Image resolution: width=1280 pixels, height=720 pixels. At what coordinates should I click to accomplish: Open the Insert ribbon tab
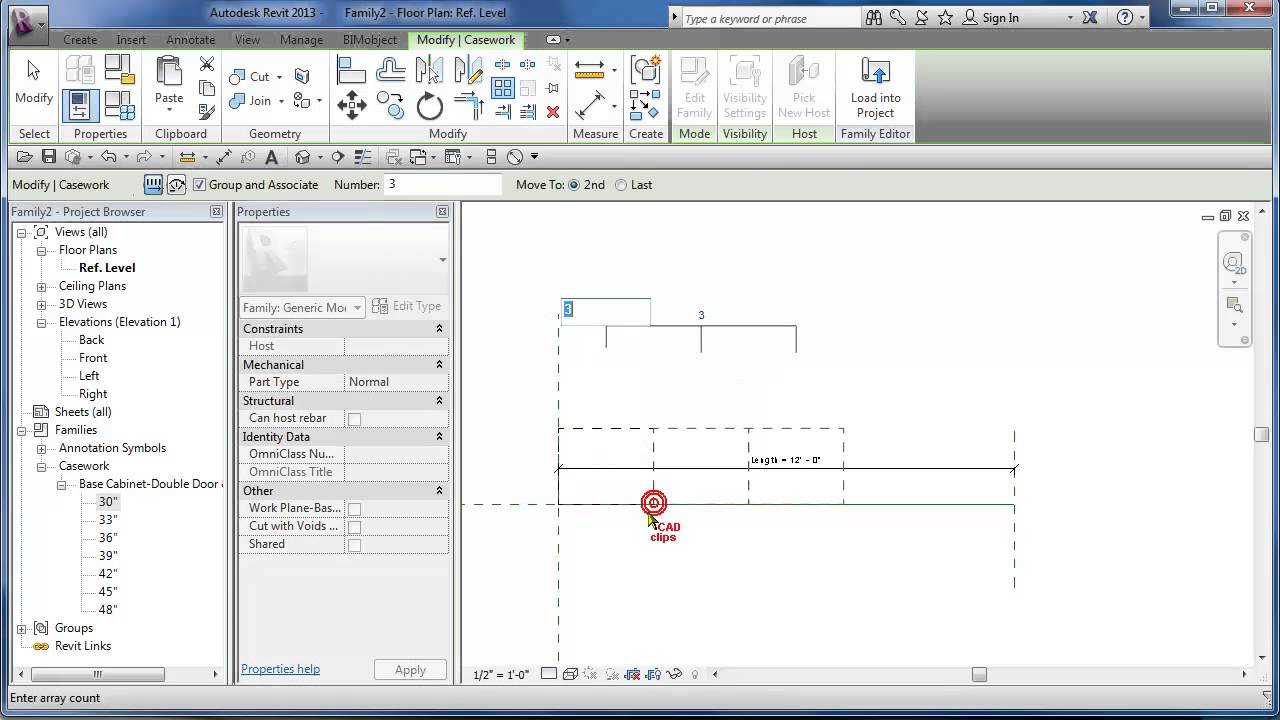point(131,40)
